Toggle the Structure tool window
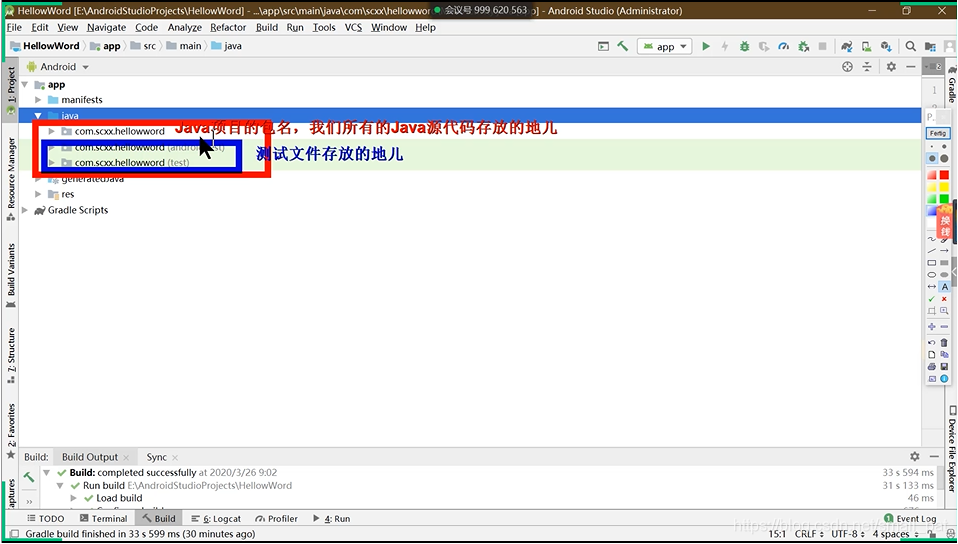This screenshot has height=544, width=958. tap(11, 355)
